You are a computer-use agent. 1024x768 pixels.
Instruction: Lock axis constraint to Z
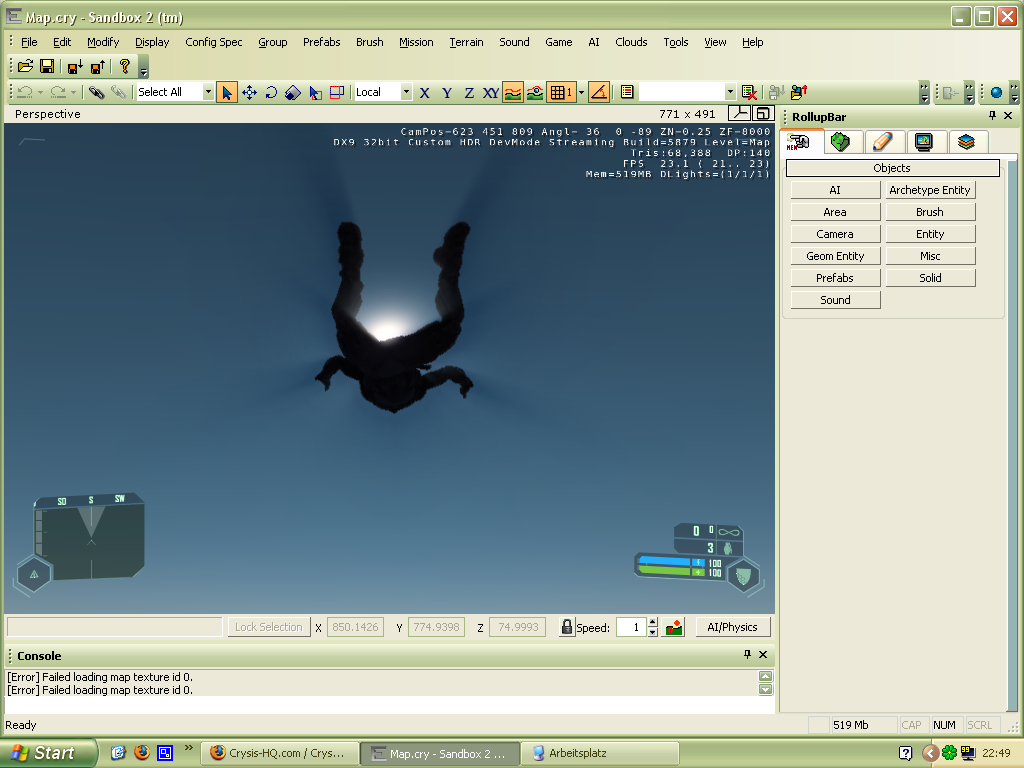coord(469,92)
